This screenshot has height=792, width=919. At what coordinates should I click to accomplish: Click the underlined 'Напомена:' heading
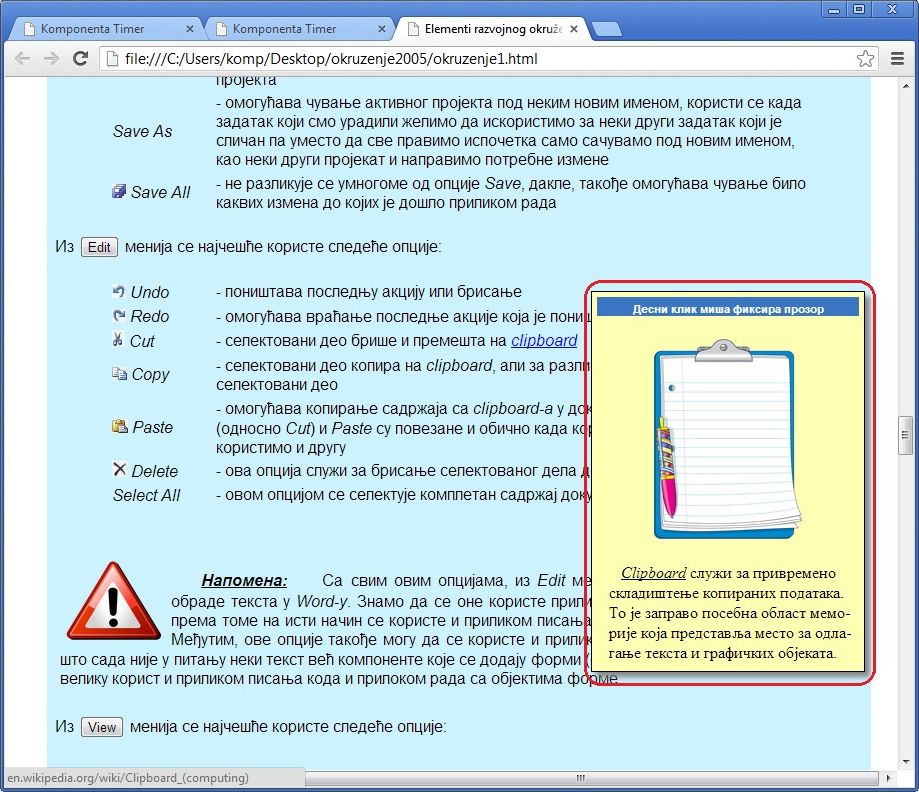[244, 580]
